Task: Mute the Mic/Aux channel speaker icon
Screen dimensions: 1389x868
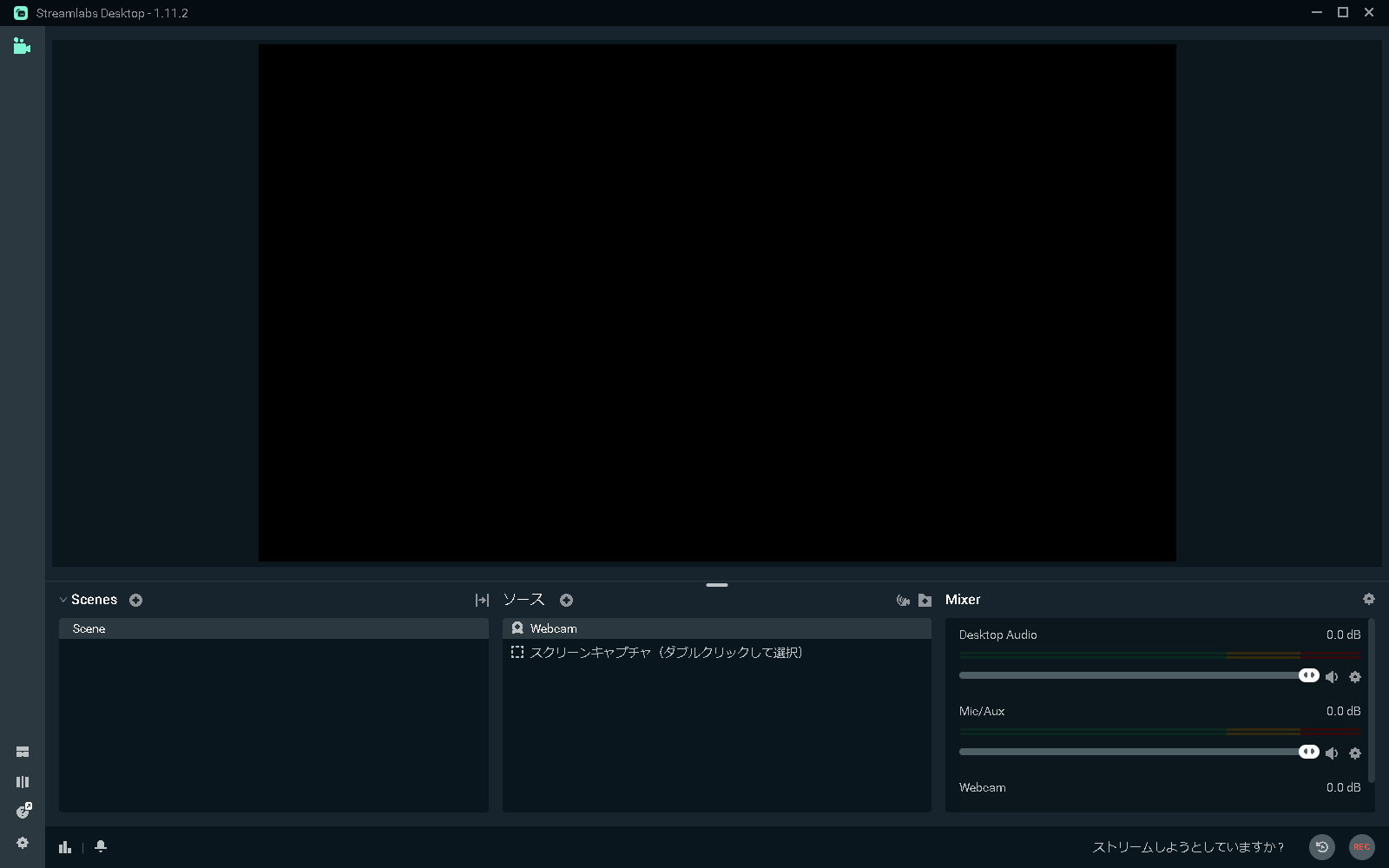Action: pos(1333,753)
